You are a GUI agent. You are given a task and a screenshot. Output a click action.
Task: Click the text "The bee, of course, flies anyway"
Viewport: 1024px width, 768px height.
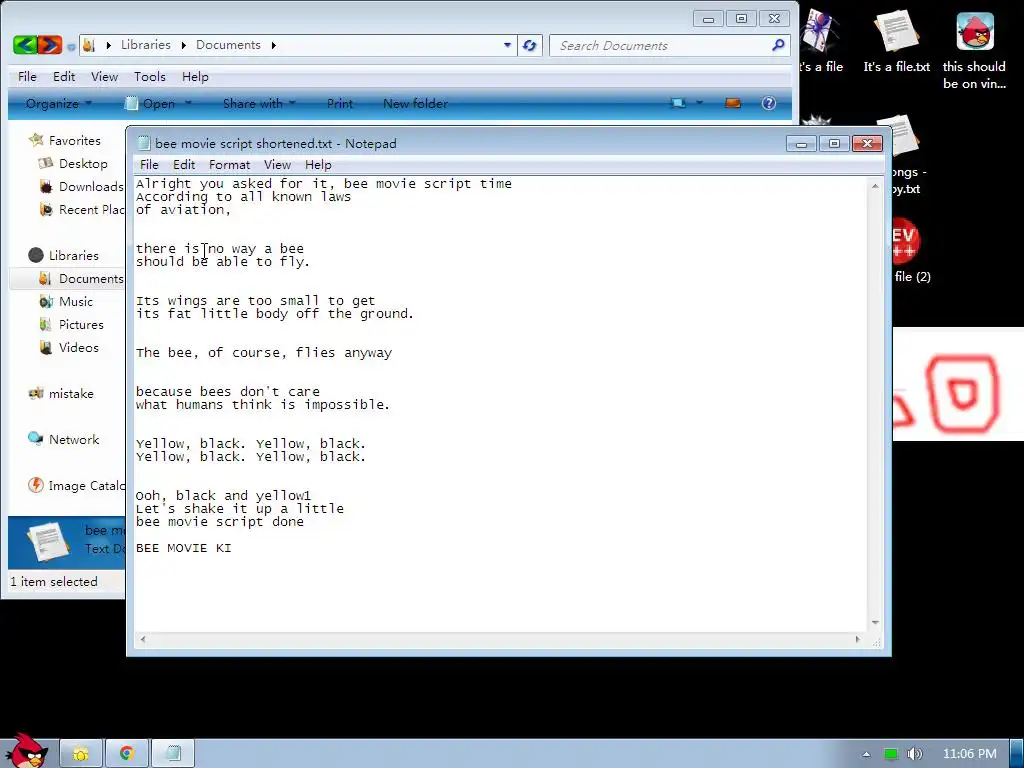coord(264,353)
